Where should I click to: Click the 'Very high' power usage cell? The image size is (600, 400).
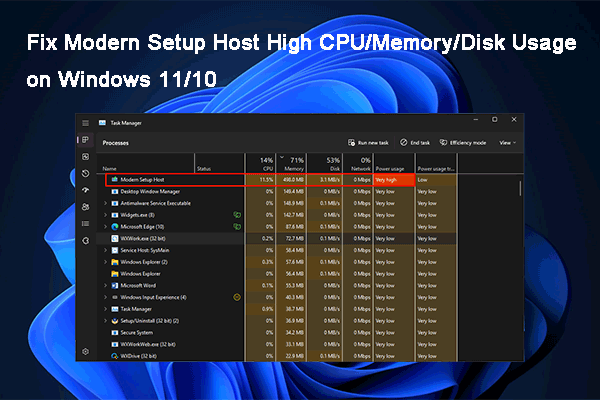pyautogui.click(x=394, y=180)
